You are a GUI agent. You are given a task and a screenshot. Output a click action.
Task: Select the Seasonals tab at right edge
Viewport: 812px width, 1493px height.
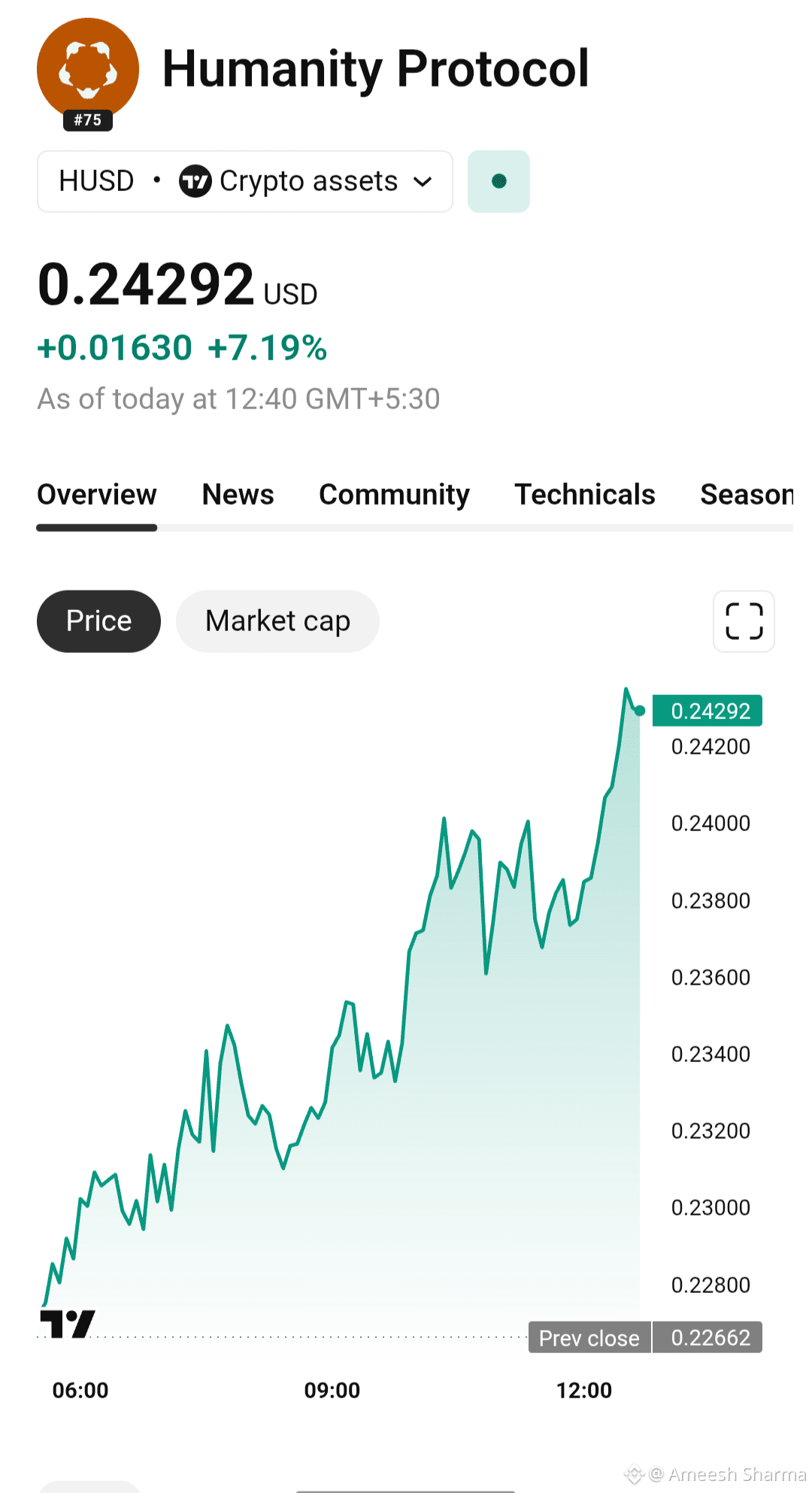(747, 495)
